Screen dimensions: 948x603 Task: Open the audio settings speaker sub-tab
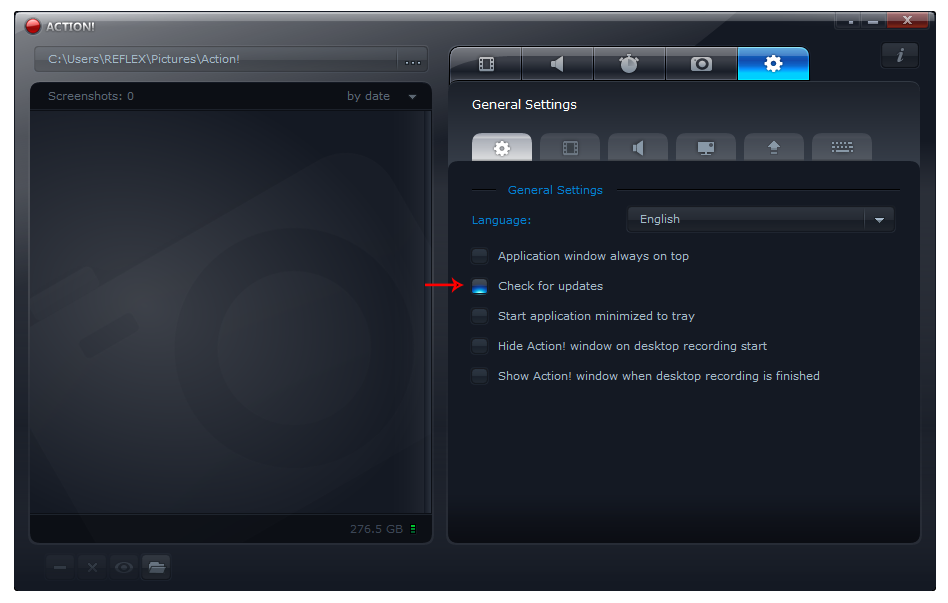click(x=638, y=148)
